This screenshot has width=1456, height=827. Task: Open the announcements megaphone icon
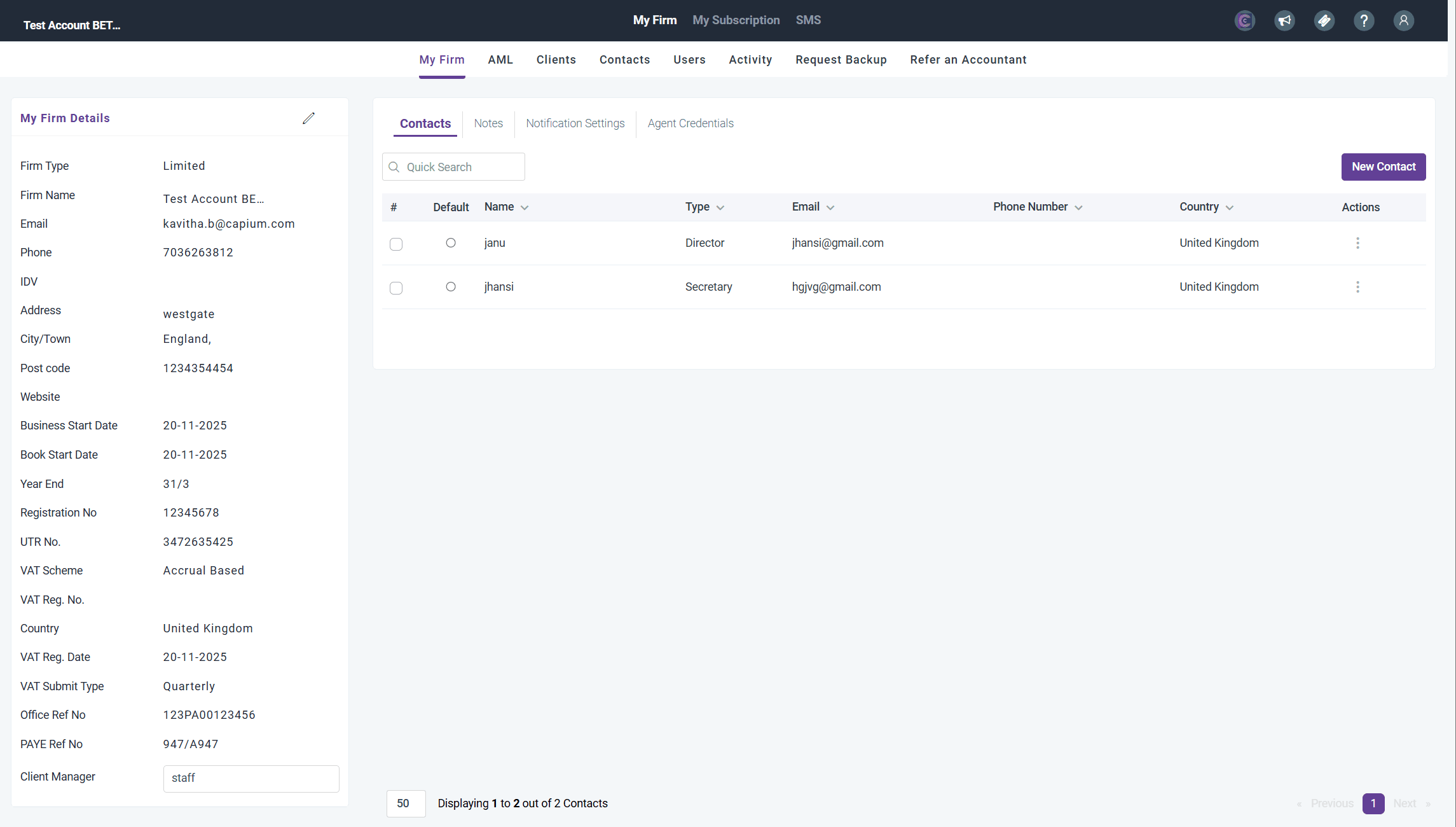point(1284,21)
